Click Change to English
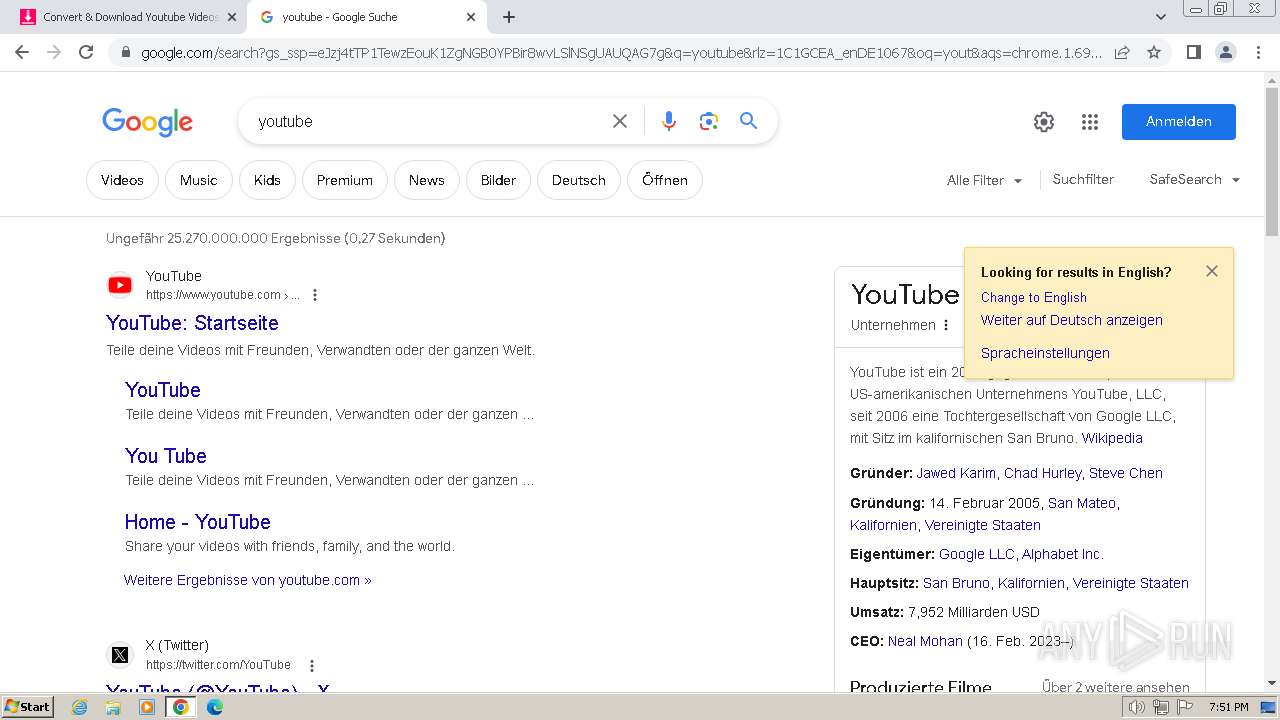The height and width of the screenshot is (720, 1280). tap(1034, 297)
